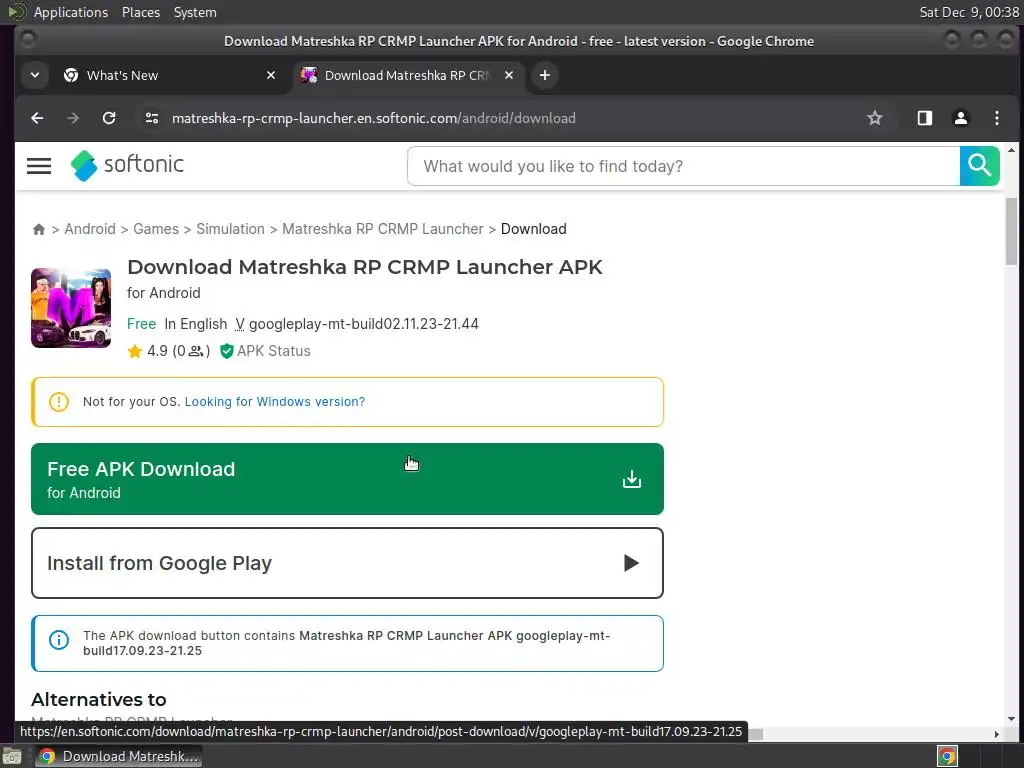This screenshot has height=768, width=1024.
Task: Follow Looking for Windows version link
Action: (275, 402)
